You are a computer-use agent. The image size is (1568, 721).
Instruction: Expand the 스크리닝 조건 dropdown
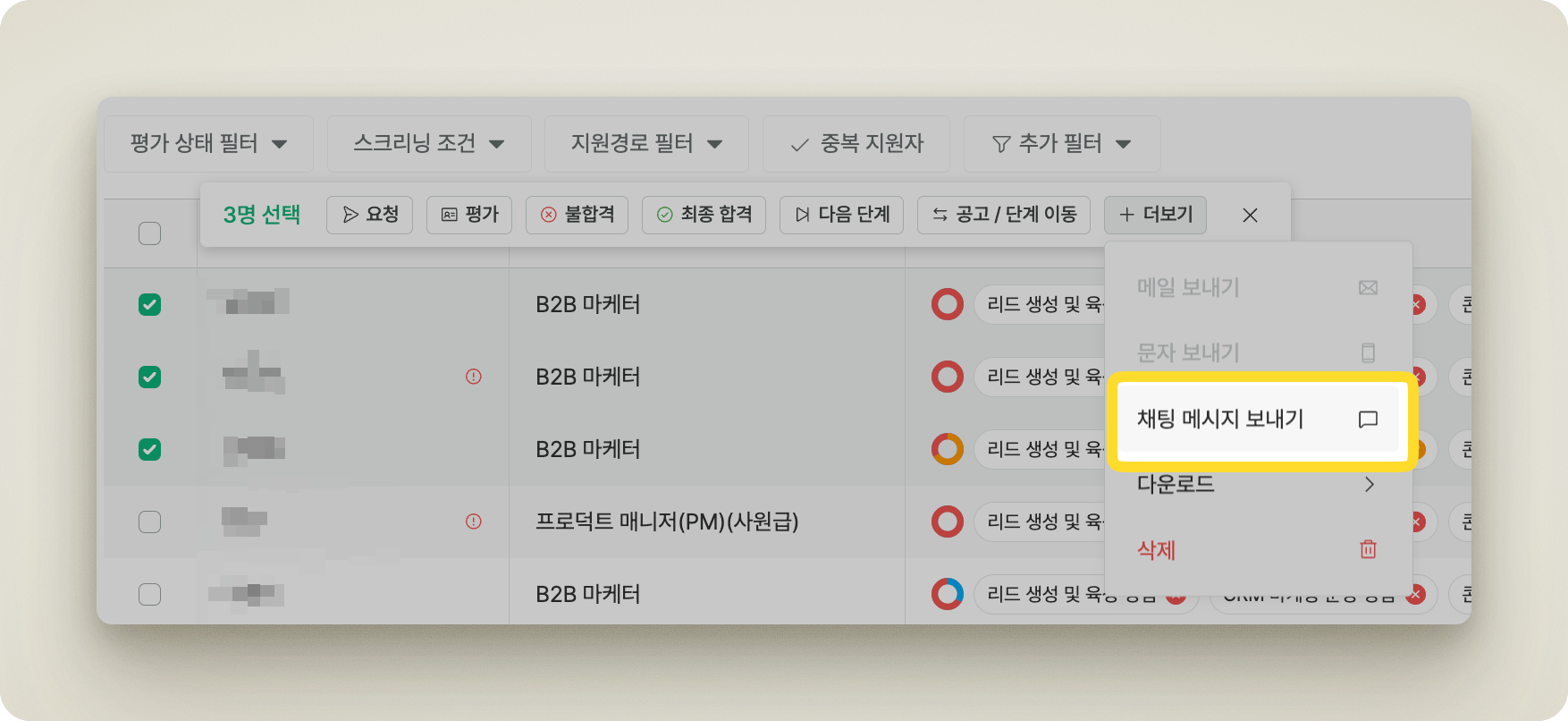coord(429,144)
